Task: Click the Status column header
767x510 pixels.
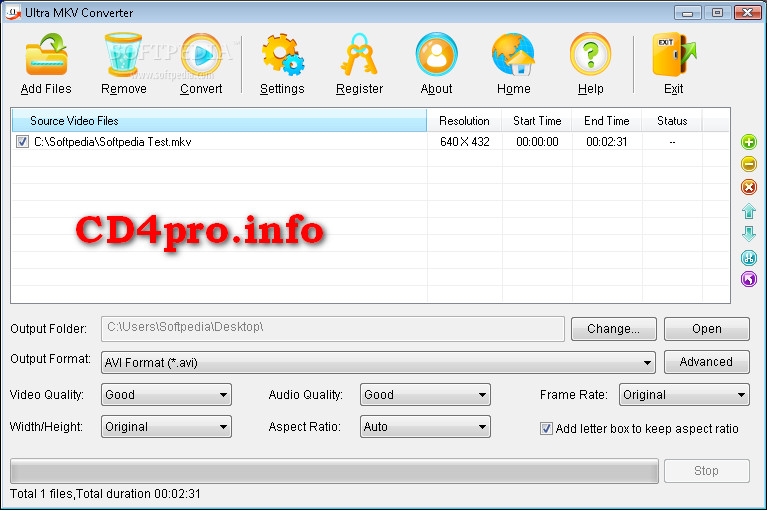Action: coord(672,121)
